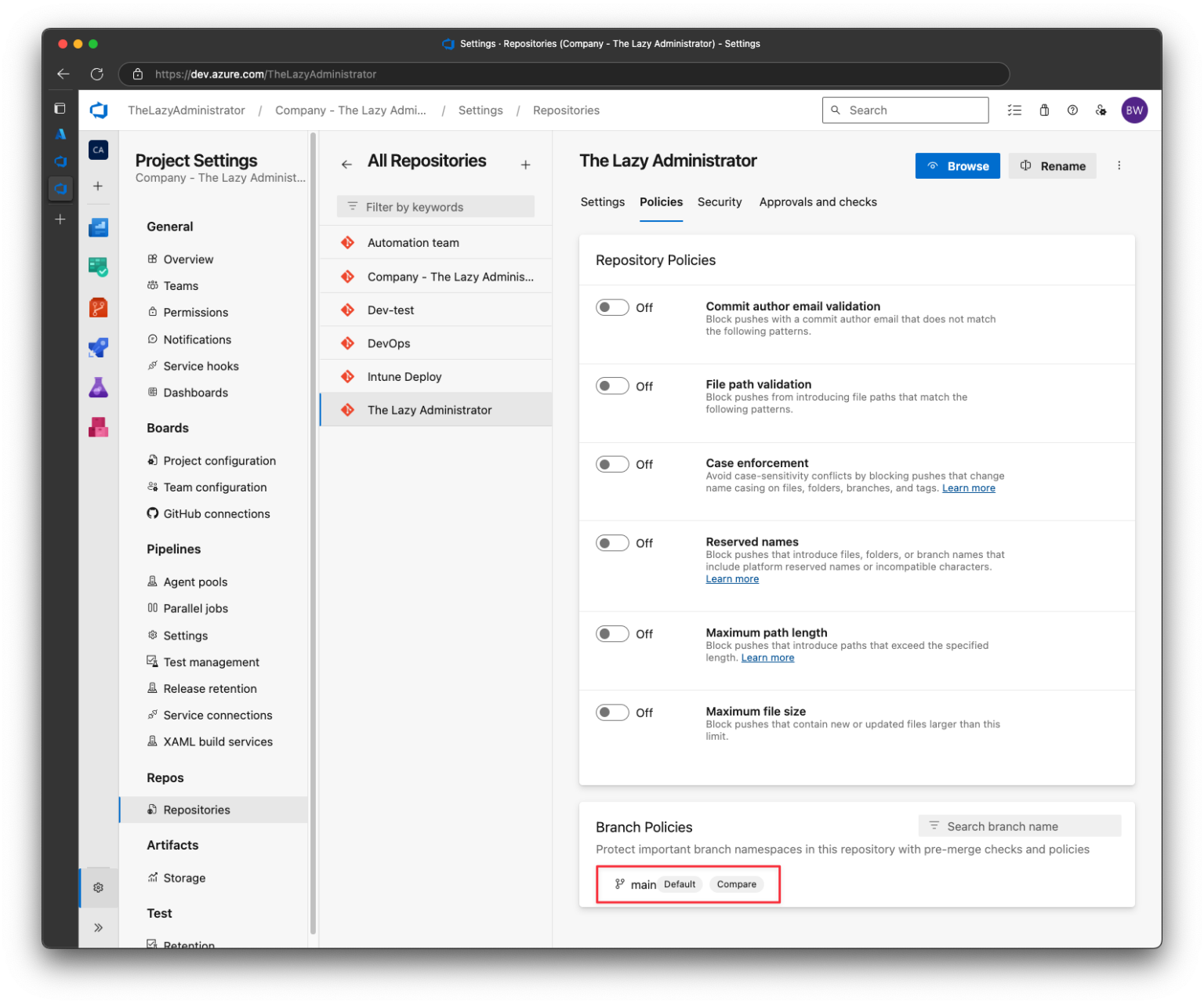Toggle Case enforcement switch

(x=612, y=464)
